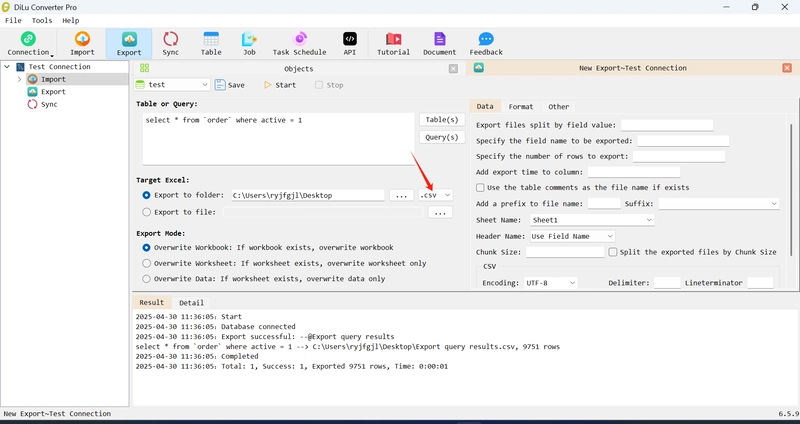Click the Add export time to column input

click(634, 172)
